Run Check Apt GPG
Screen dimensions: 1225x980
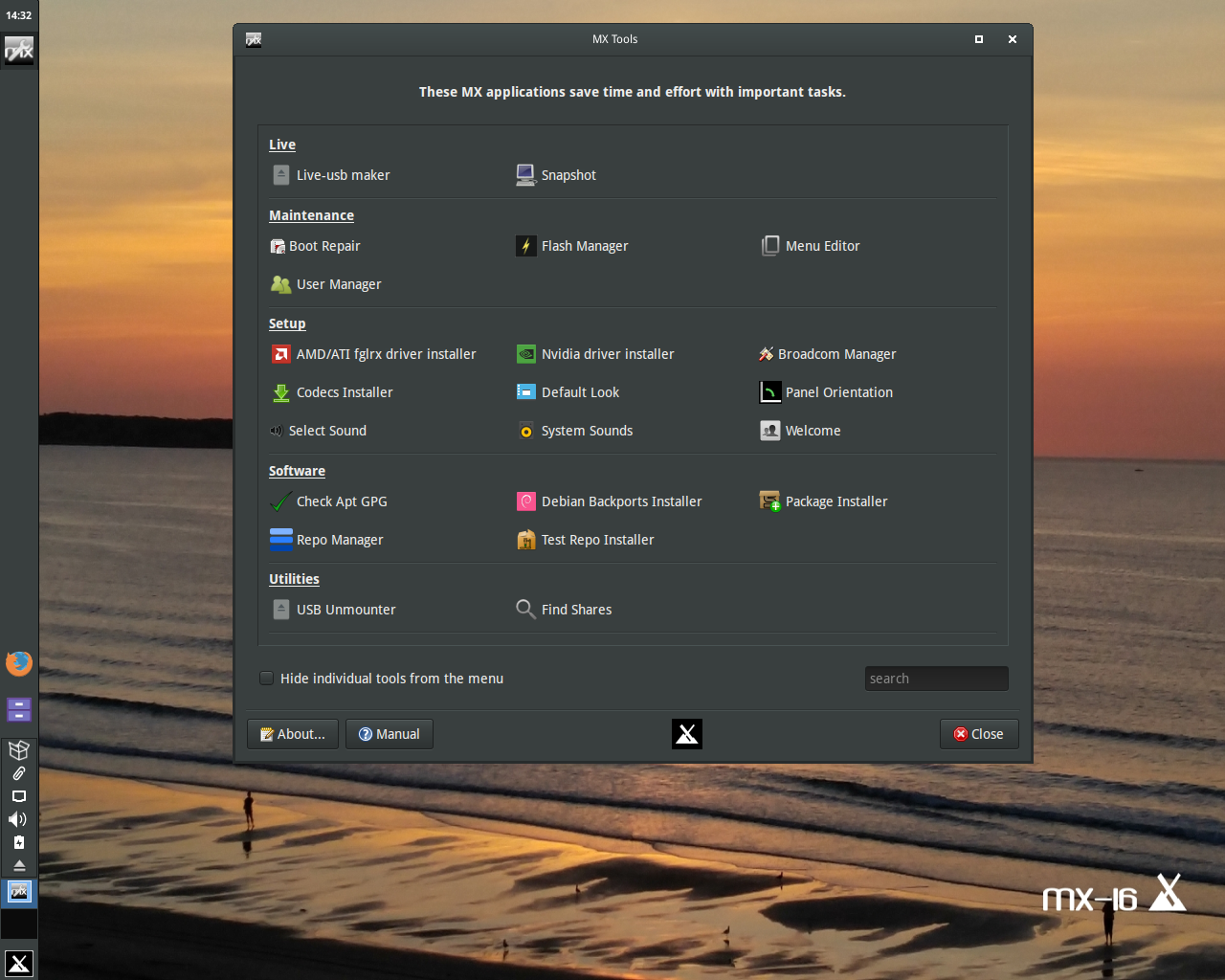pos(329,501)
